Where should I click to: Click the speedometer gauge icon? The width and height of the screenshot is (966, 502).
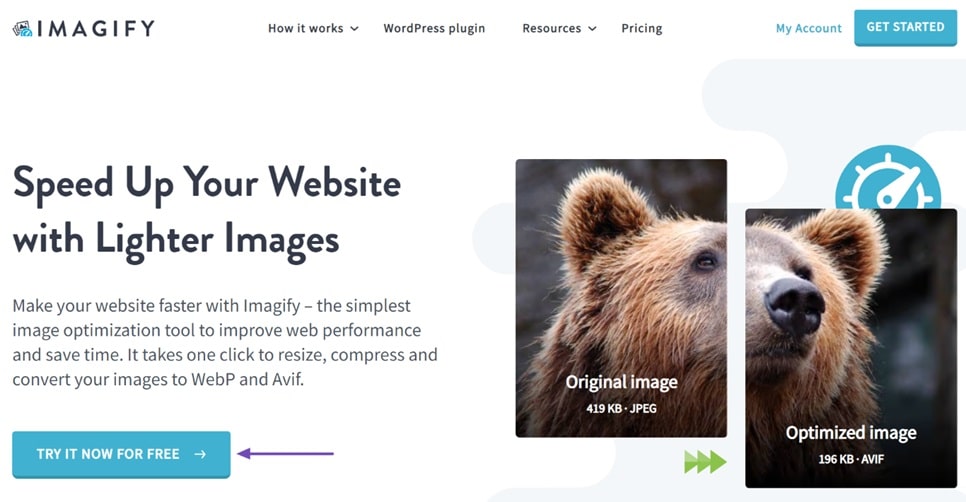(x=888, y=178)
